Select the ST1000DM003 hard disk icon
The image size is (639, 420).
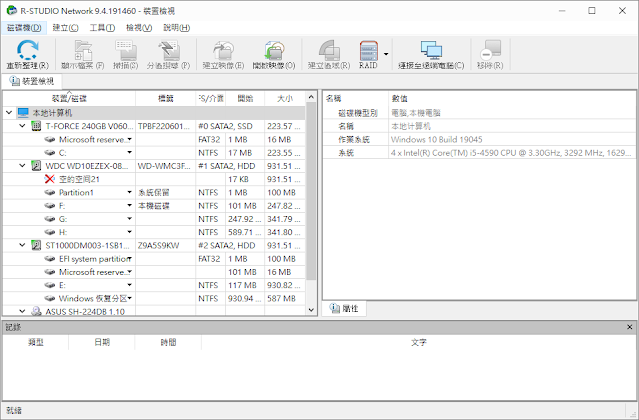[36, 245]
